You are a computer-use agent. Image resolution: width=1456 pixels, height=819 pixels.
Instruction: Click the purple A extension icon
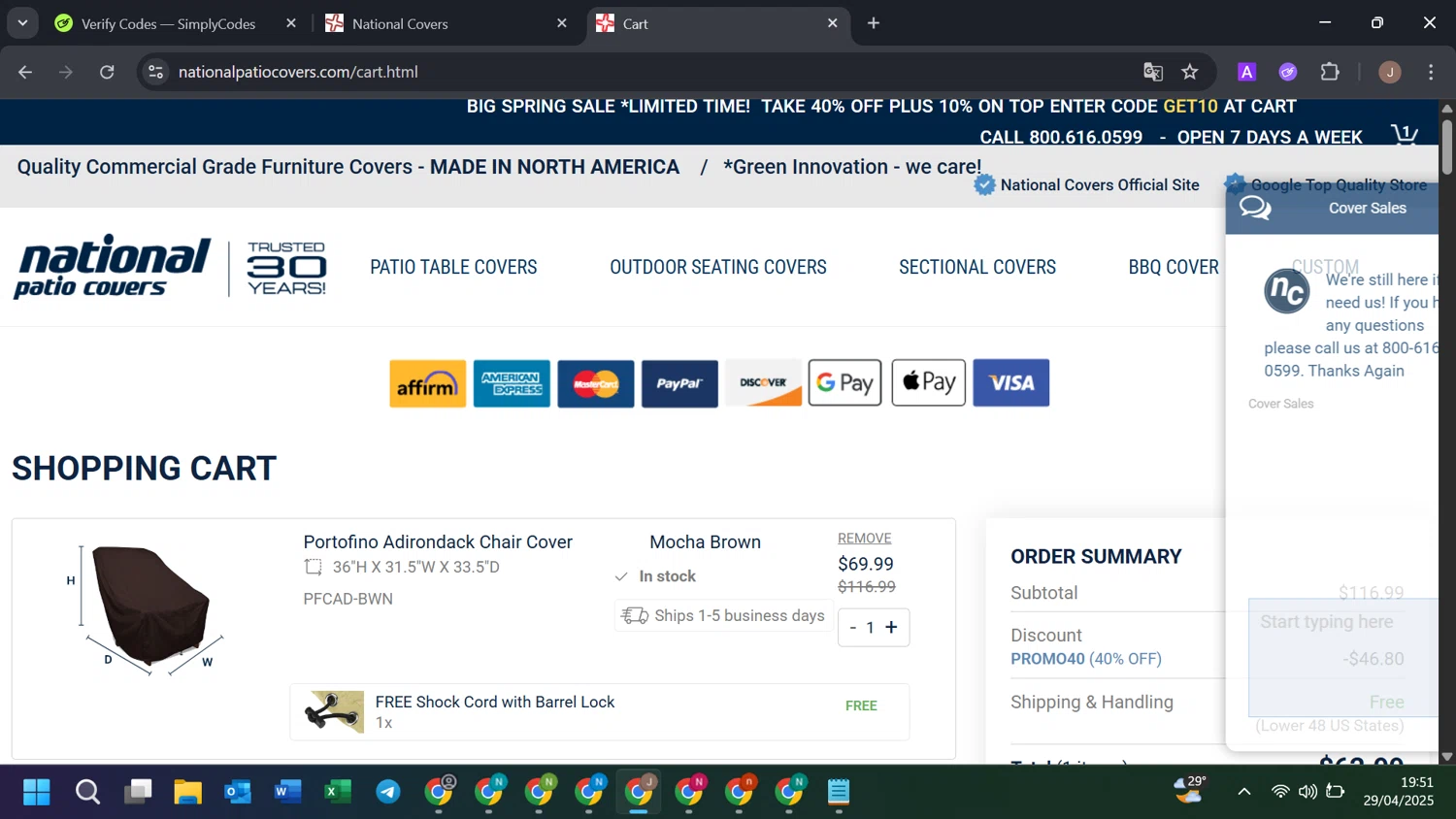pyautogui.click(x=1247, y=72)
